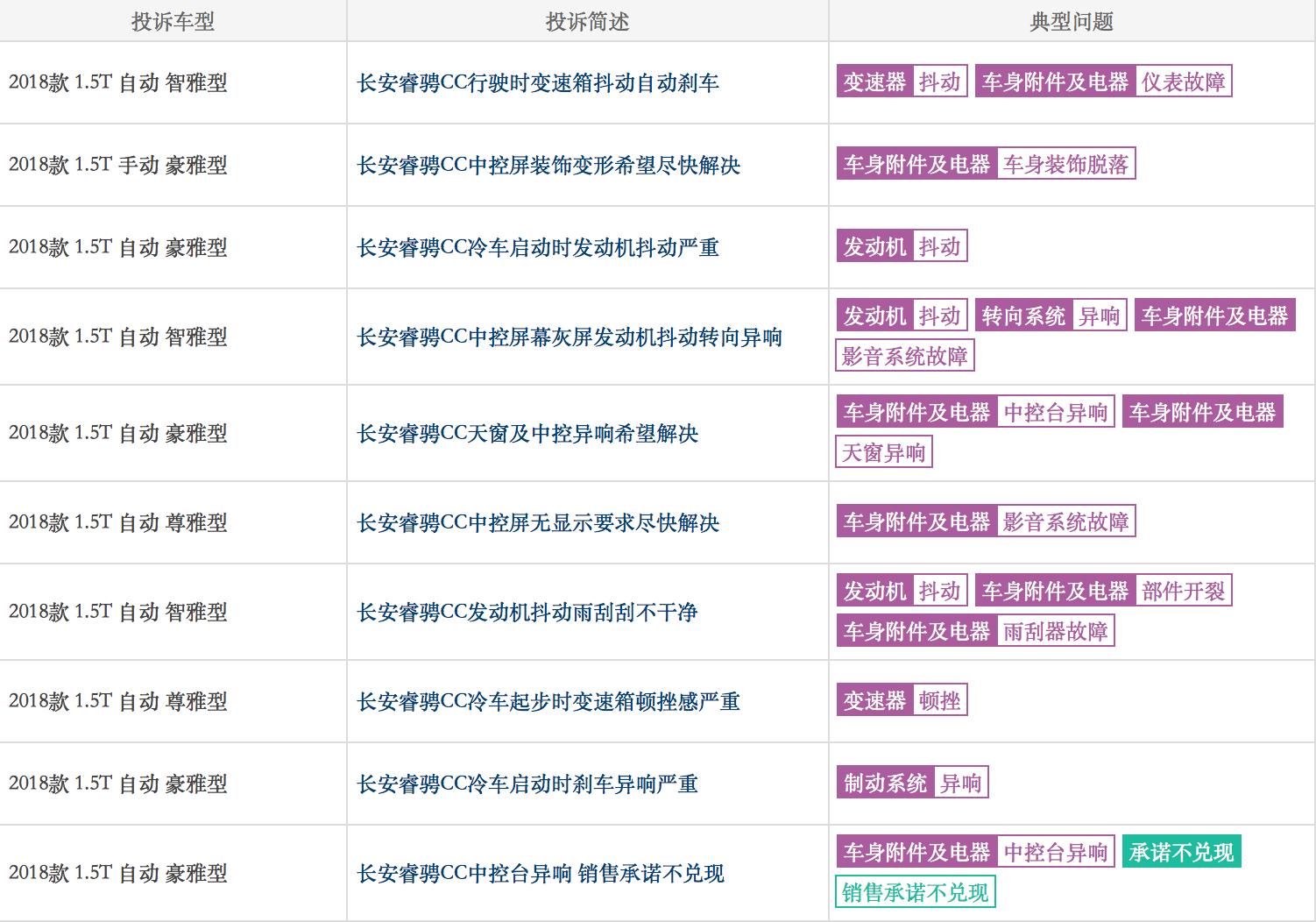Select the 变速器 抖动 problem tag

(x=902, y=81)
